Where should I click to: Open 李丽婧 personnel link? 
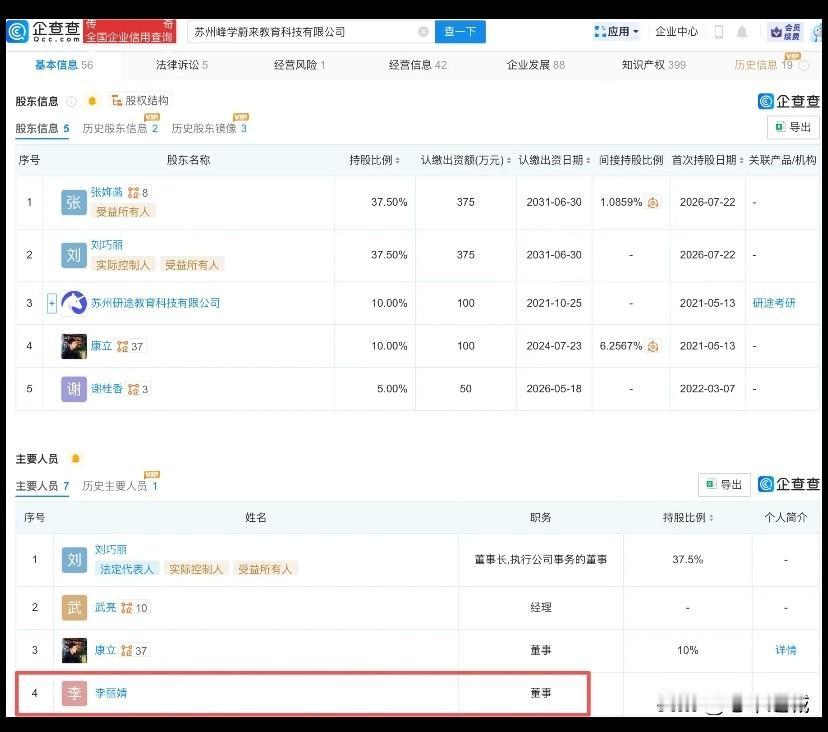pyautogui.click(x=111, y=693)
